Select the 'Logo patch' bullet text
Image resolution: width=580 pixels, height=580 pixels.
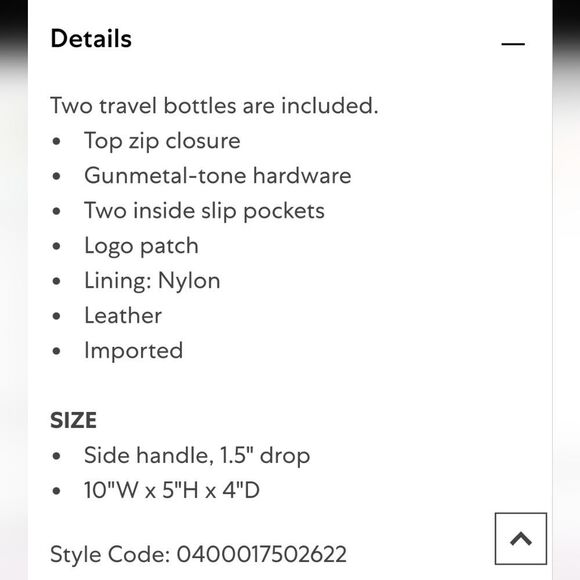141,246
